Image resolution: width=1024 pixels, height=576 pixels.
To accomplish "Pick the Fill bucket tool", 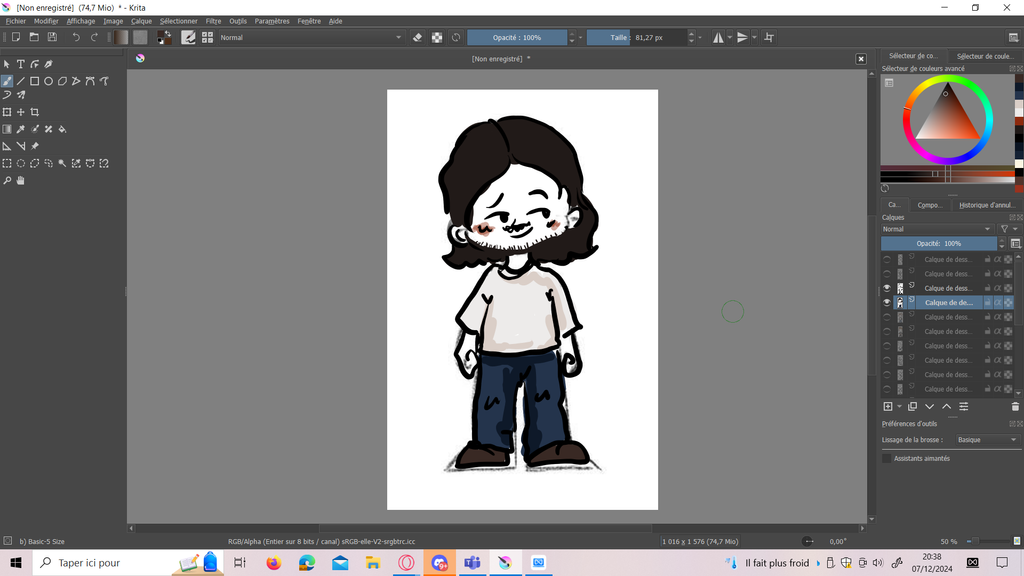I will (x=63, y=129).
